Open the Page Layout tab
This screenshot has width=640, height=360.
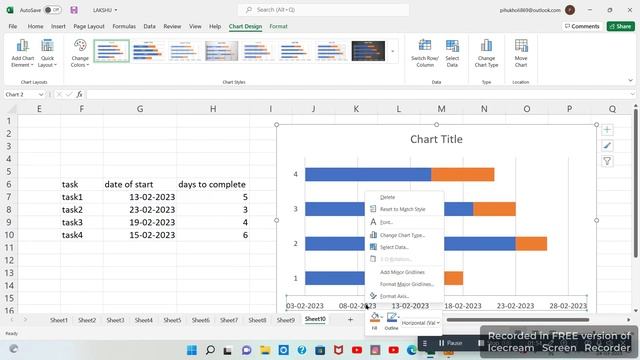pyautogui.click(x=89, y=26)
